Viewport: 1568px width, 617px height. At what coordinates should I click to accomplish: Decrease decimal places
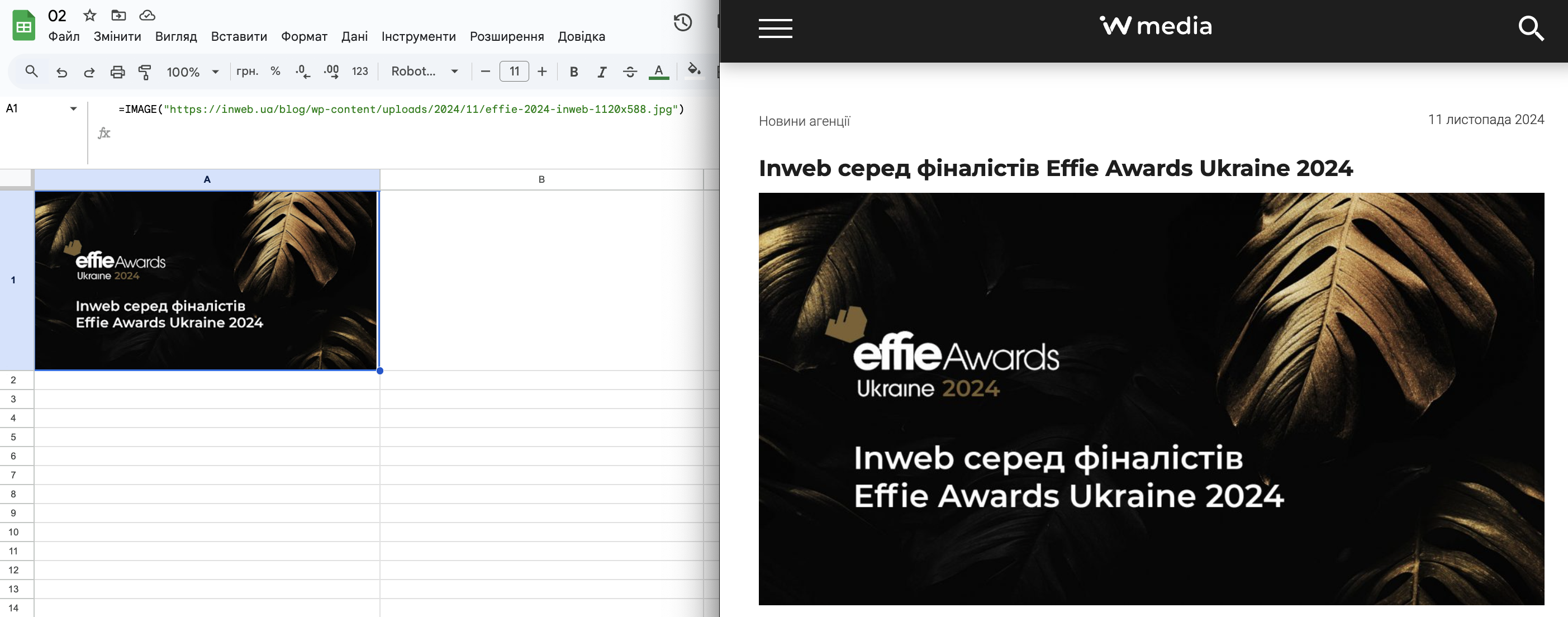point(302,72)
